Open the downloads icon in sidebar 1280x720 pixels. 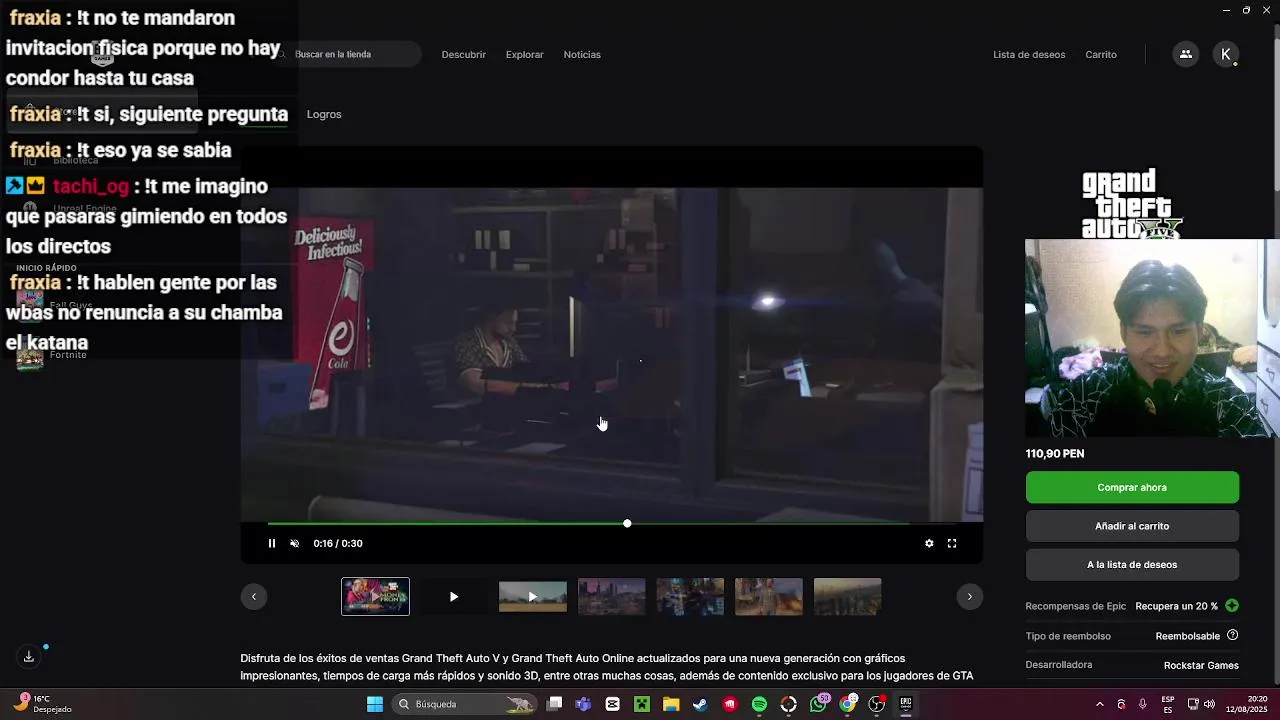(29, 656)
